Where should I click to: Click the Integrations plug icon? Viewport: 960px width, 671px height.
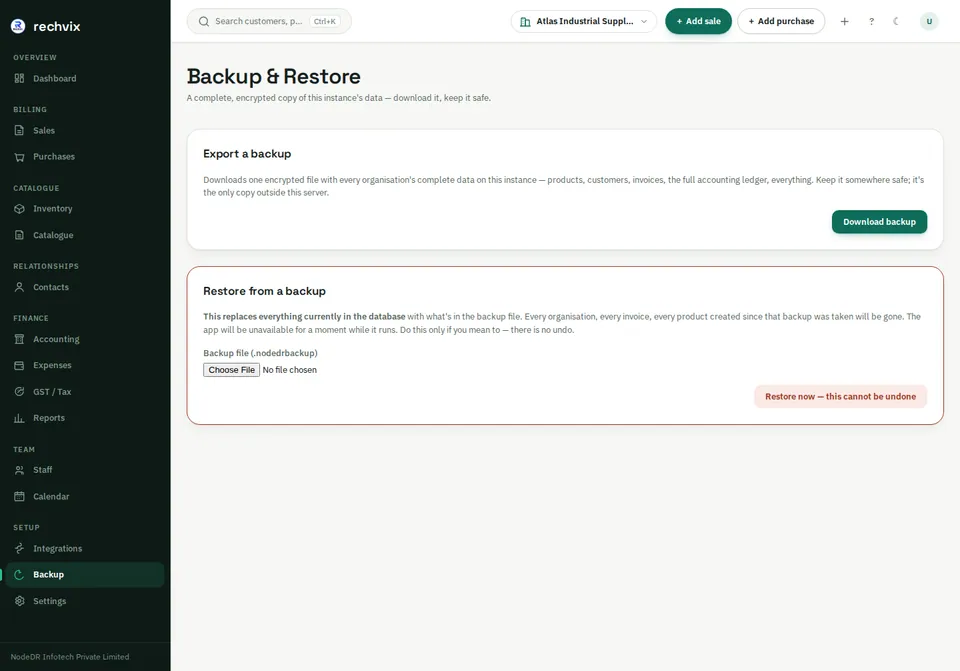pos(20,549)
